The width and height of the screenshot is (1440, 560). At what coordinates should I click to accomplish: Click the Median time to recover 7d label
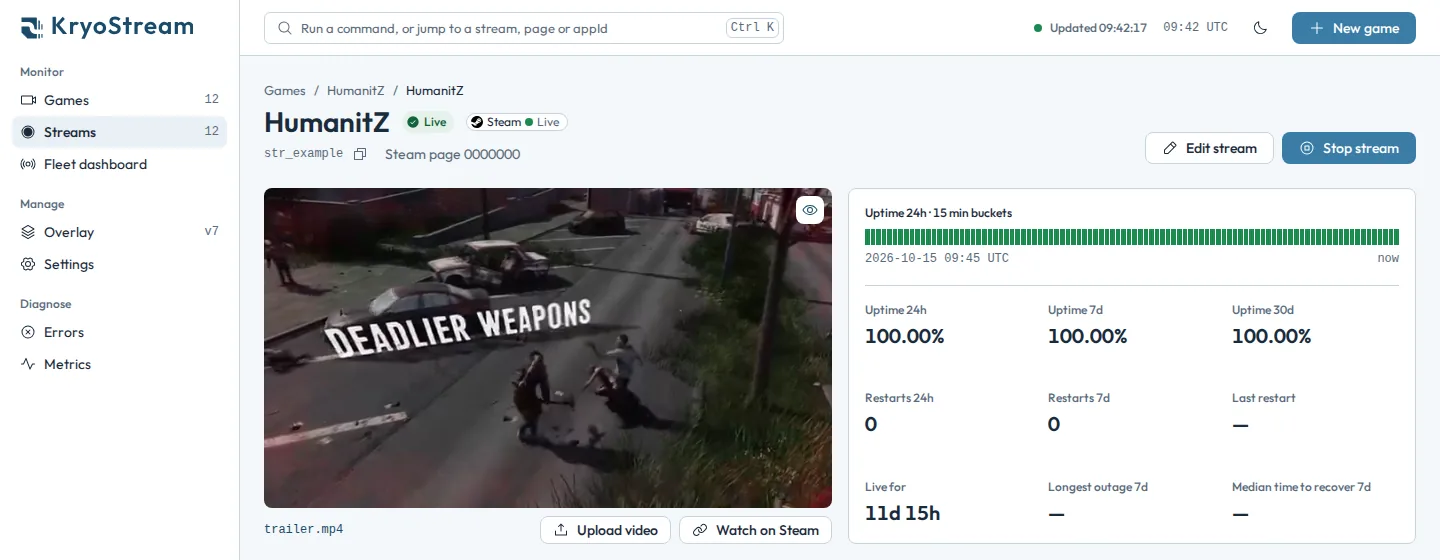[1301, 487]
